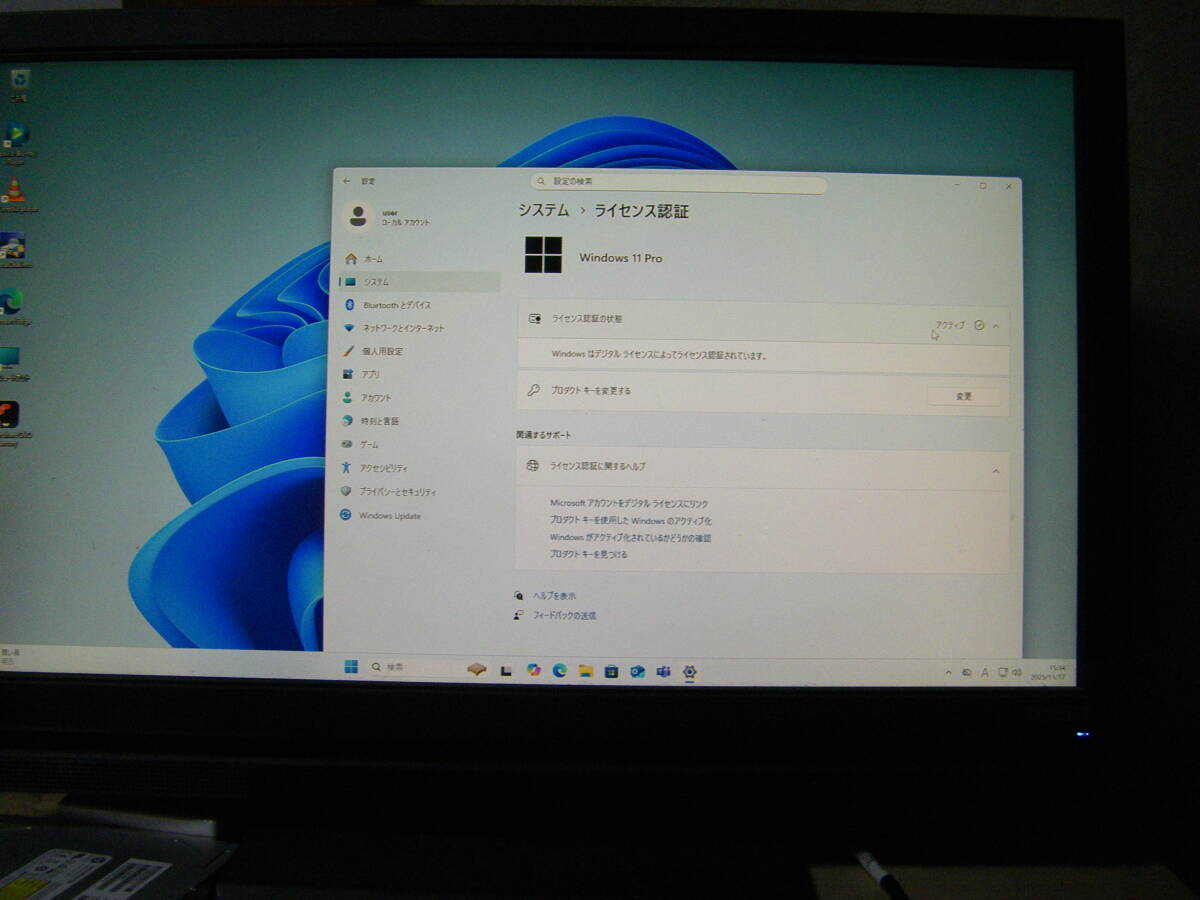Click the back arrow in Settings
The width and height of the screenshot is (1200, 900).
(x=347, y=181)
